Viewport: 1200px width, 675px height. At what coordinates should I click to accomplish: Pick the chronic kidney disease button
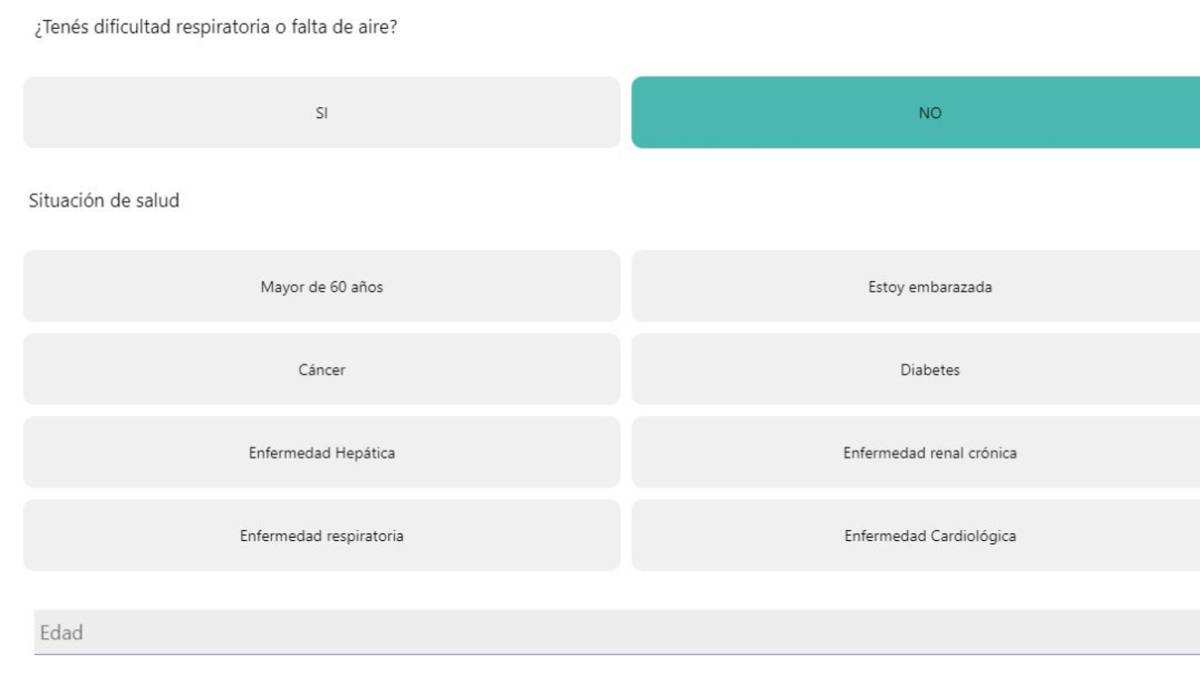click(x=929, y=453)
